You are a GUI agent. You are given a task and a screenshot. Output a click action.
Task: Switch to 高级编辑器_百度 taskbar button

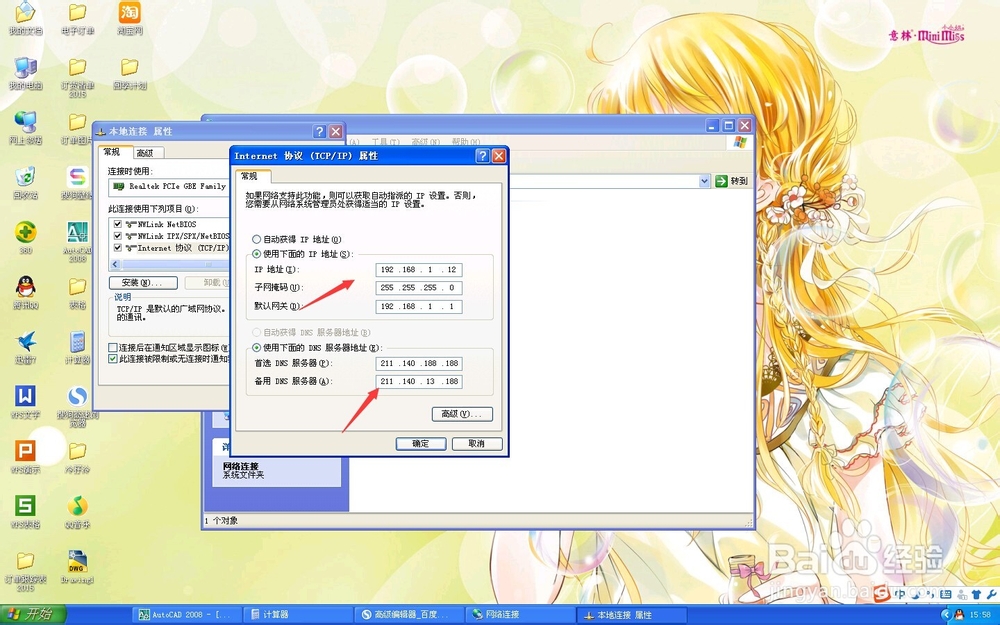409,615
